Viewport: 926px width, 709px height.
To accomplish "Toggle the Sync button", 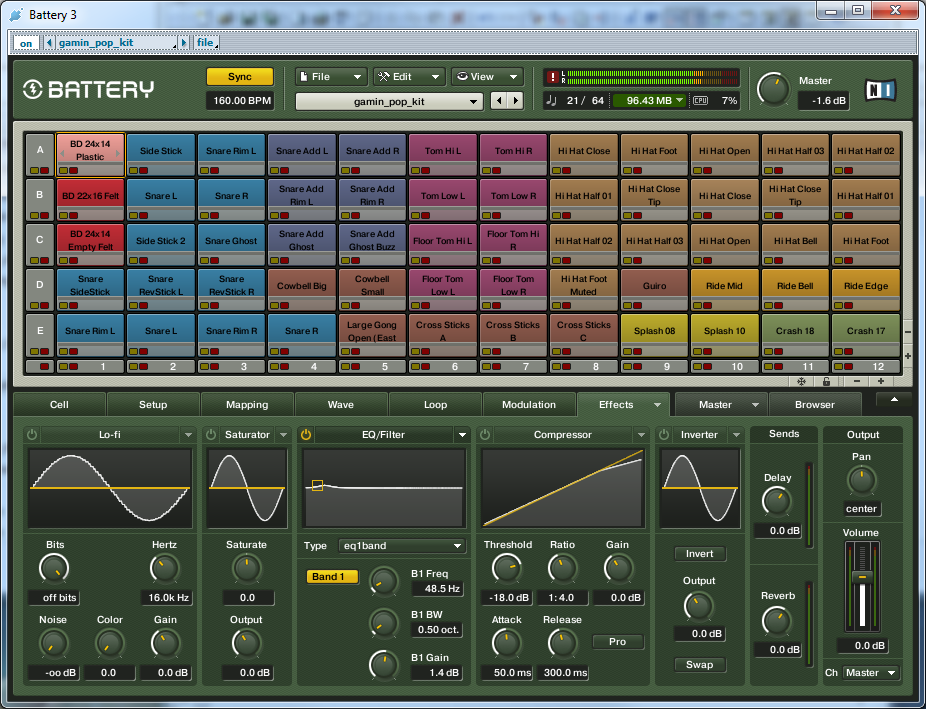I will (x=240, y=77).
